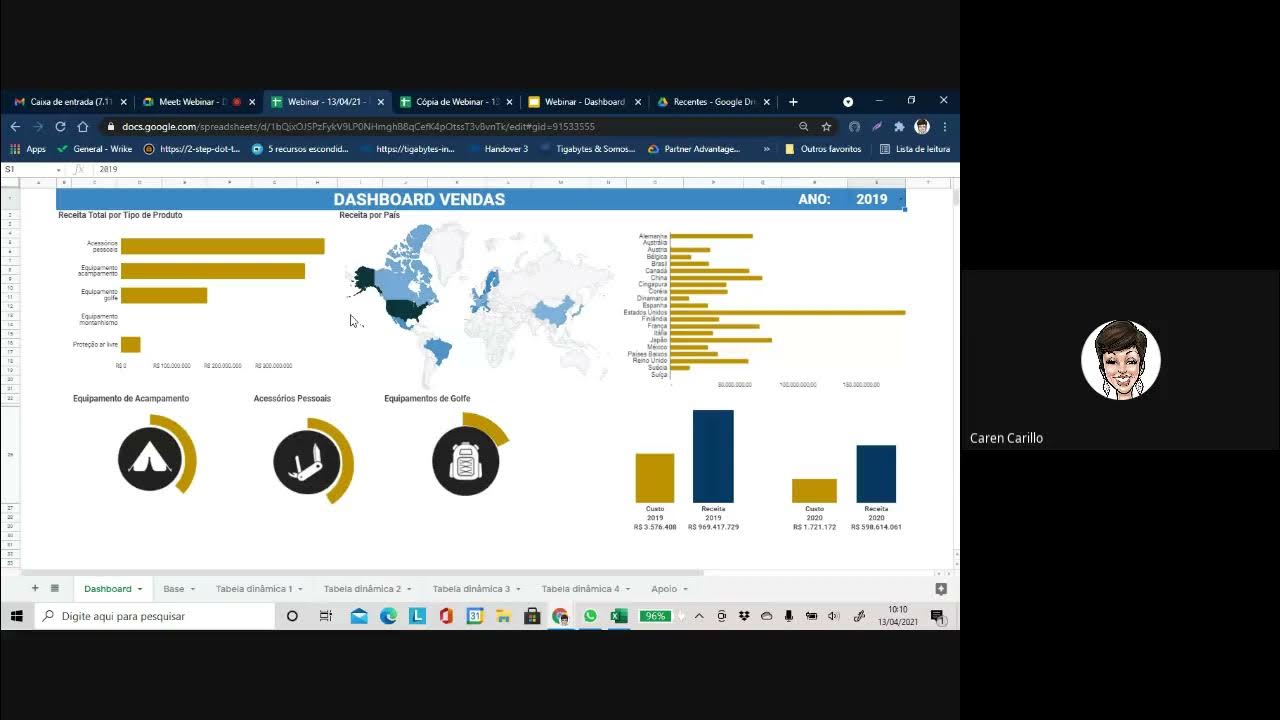Show hidden system tray icons

point(699,616)
